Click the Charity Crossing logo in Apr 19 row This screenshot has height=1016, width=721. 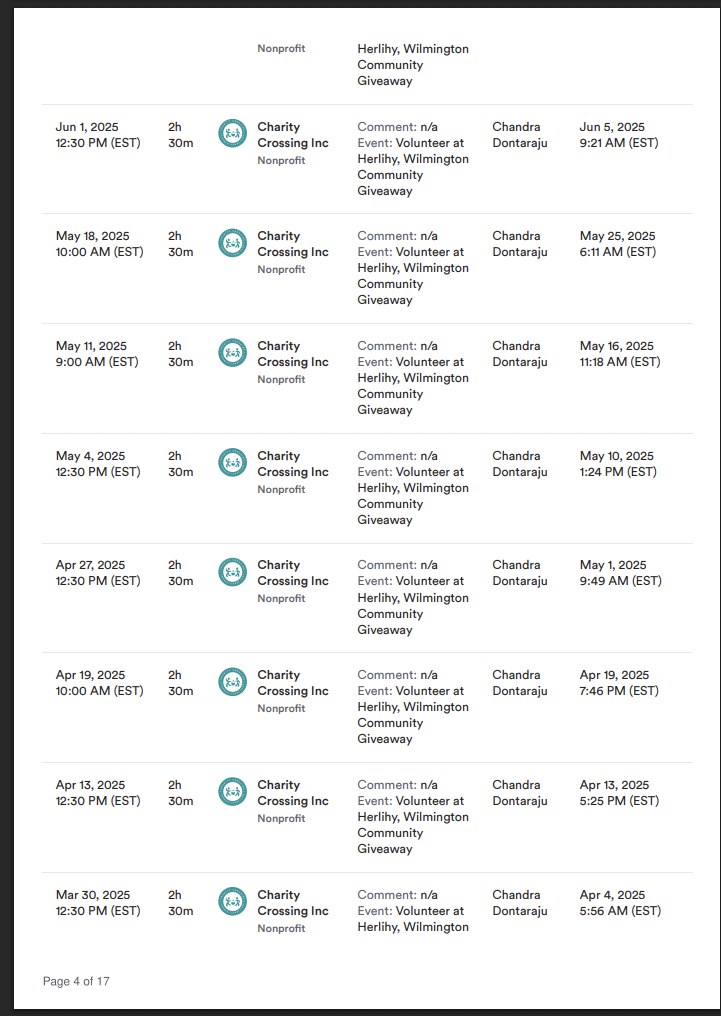pyautogui.click(x=232, y=682)
